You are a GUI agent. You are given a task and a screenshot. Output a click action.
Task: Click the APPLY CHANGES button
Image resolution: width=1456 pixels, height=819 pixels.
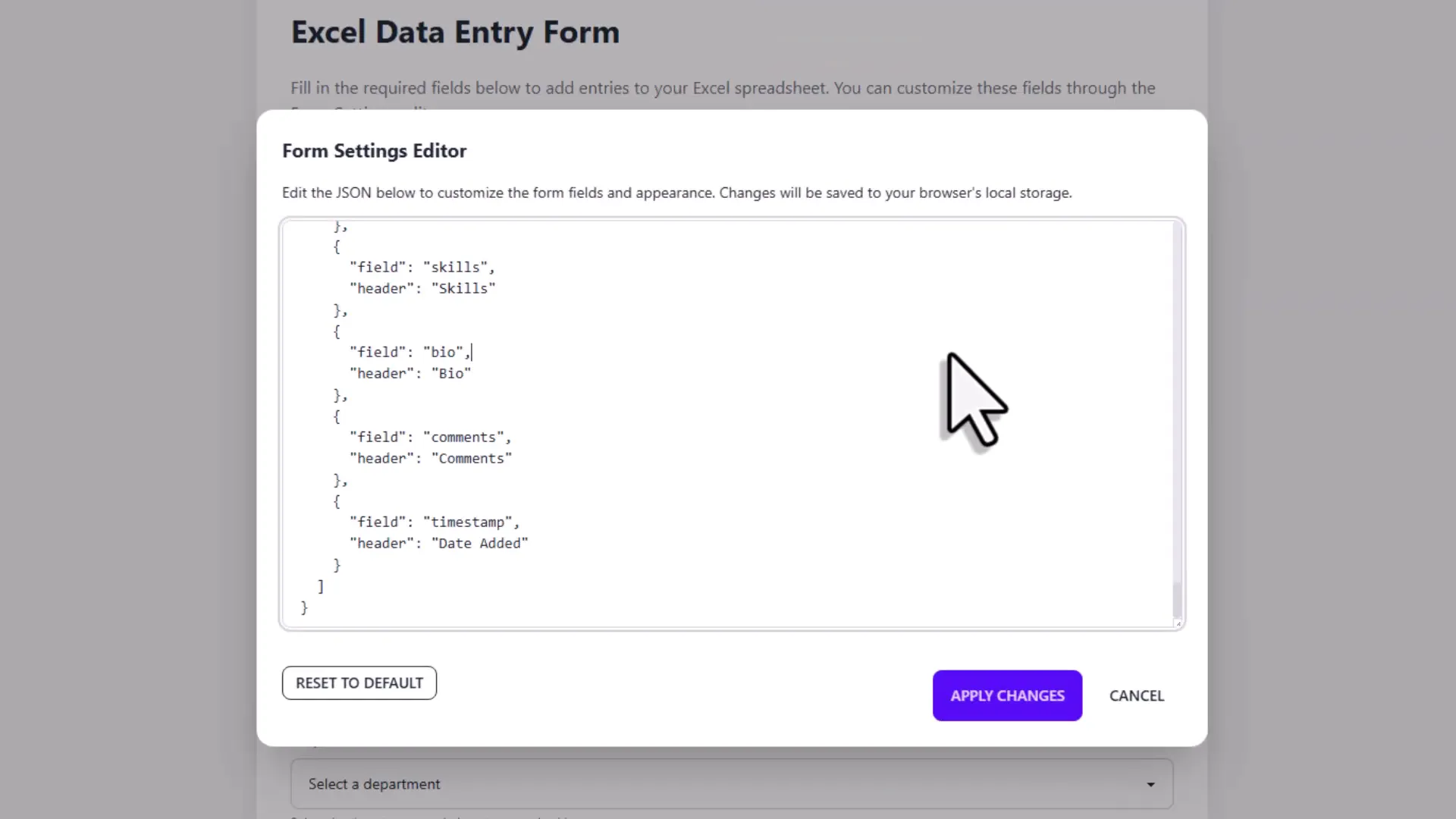pos(1007,695)
